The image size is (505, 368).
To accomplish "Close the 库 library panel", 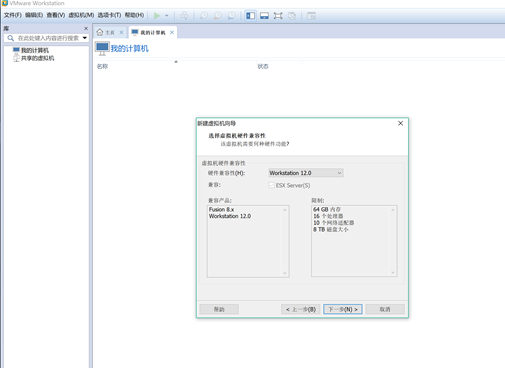I will coord(86,29).
